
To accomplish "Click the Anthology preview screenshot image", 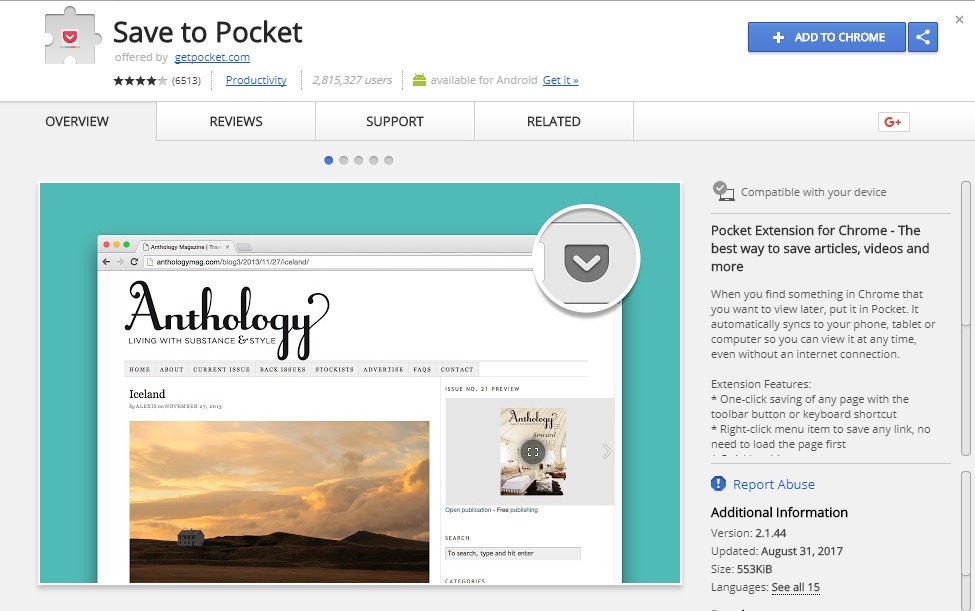I will [x=360, y=383].
